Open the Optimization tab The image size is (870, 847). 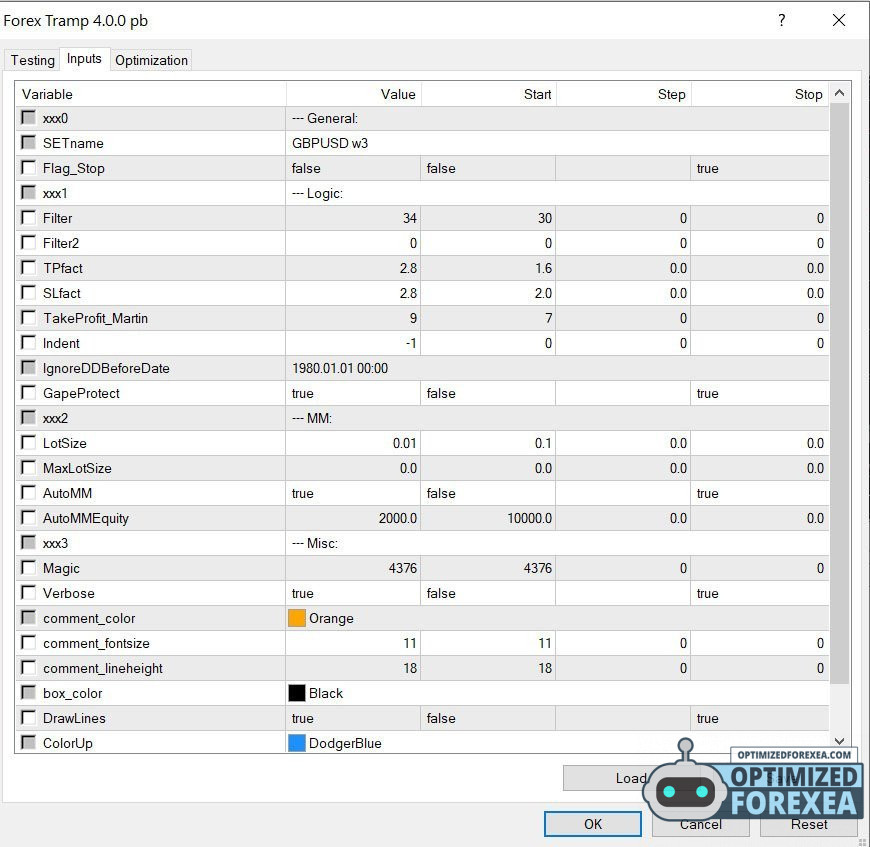click(151, 60)
